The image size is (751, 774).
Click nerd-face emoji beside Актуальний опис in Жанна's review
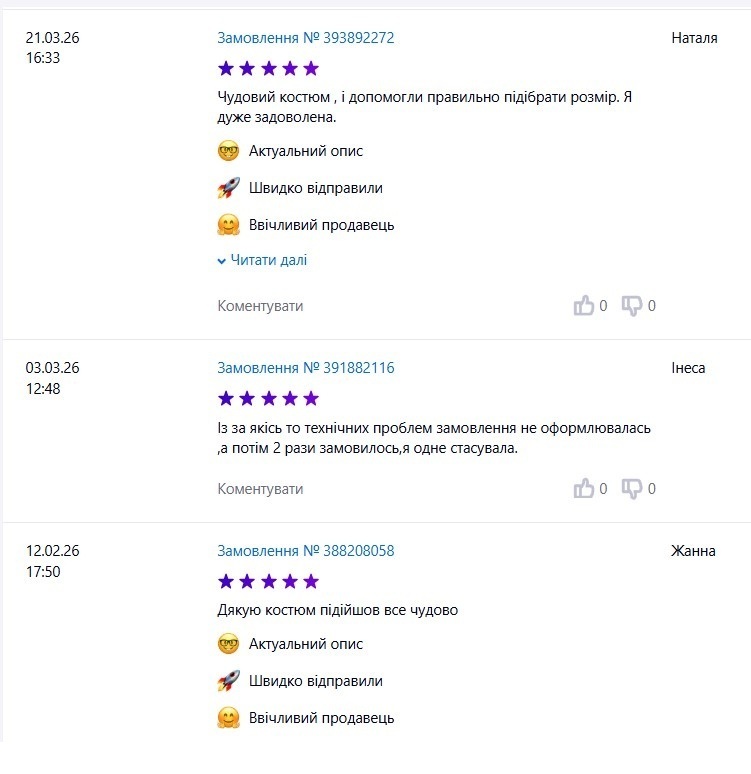[x=228, y=644]
